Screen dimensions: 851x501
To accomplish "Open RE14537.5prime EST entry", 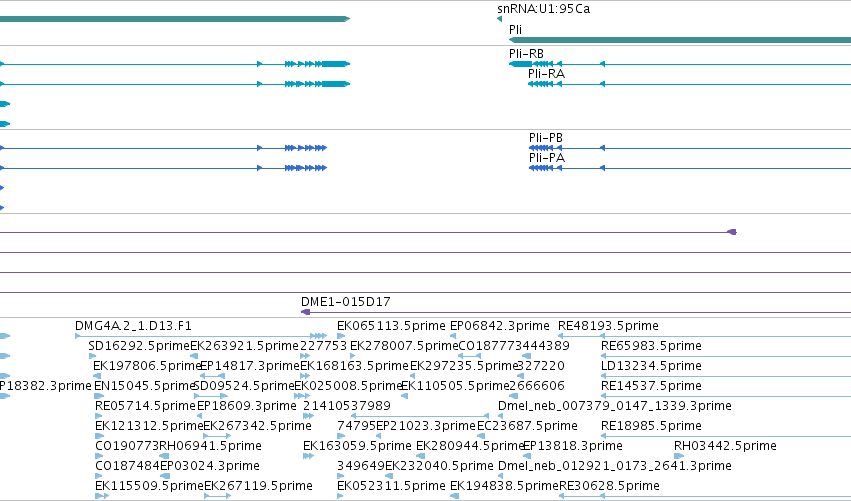I will [x=651, y=386].
